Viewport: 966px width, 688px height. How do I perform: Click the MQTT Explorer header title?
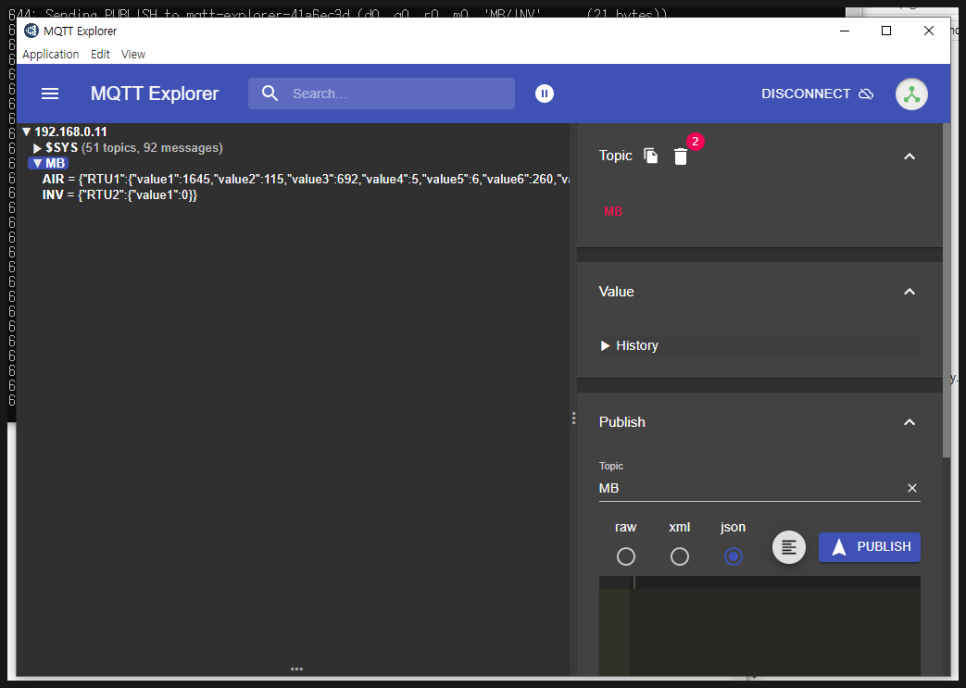pos(155,94)
